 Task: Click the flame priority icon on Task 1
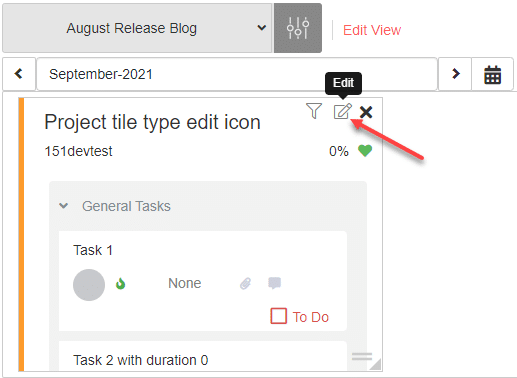pos(120,284)
